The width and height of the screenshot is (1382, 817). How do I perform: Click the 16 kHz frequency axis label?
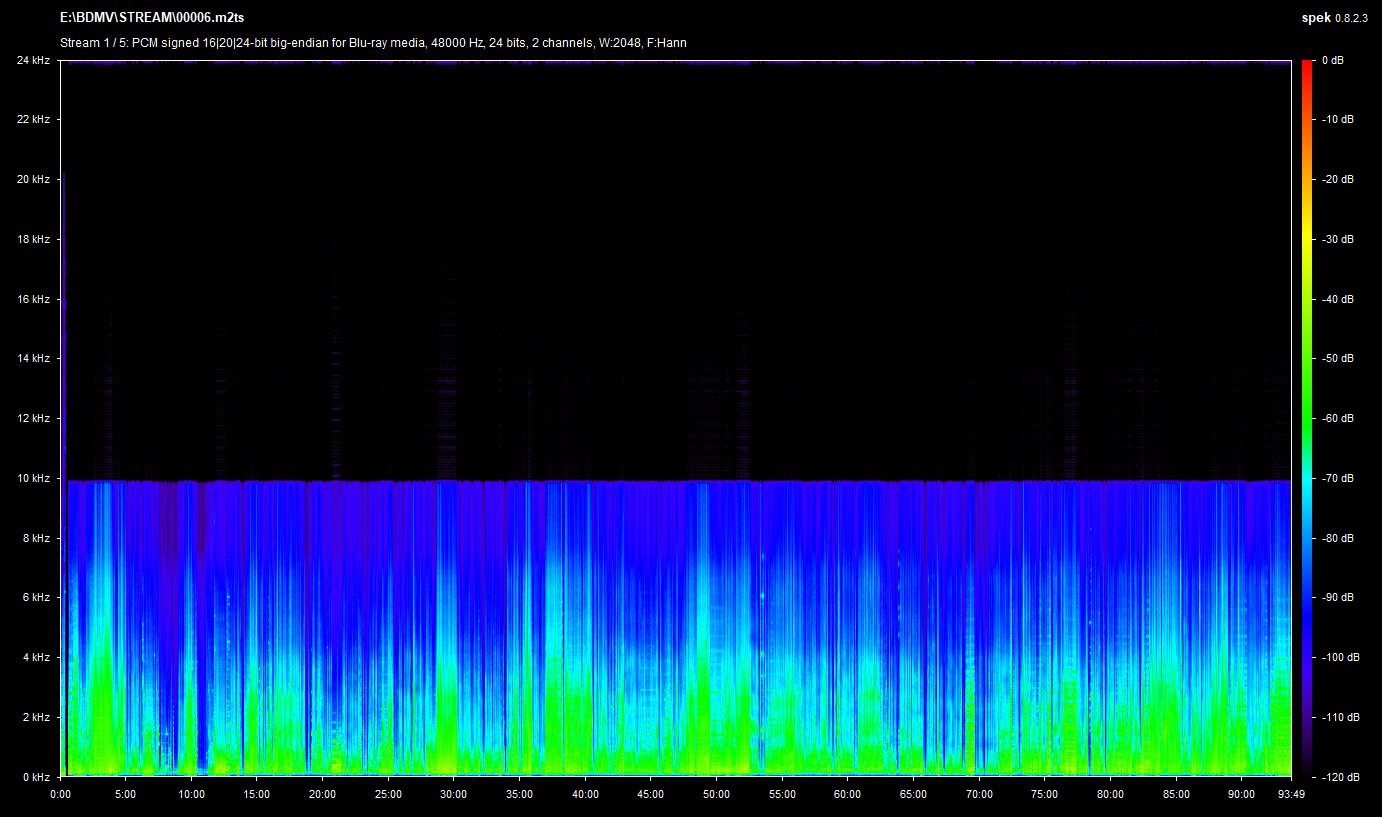point(32,299)
